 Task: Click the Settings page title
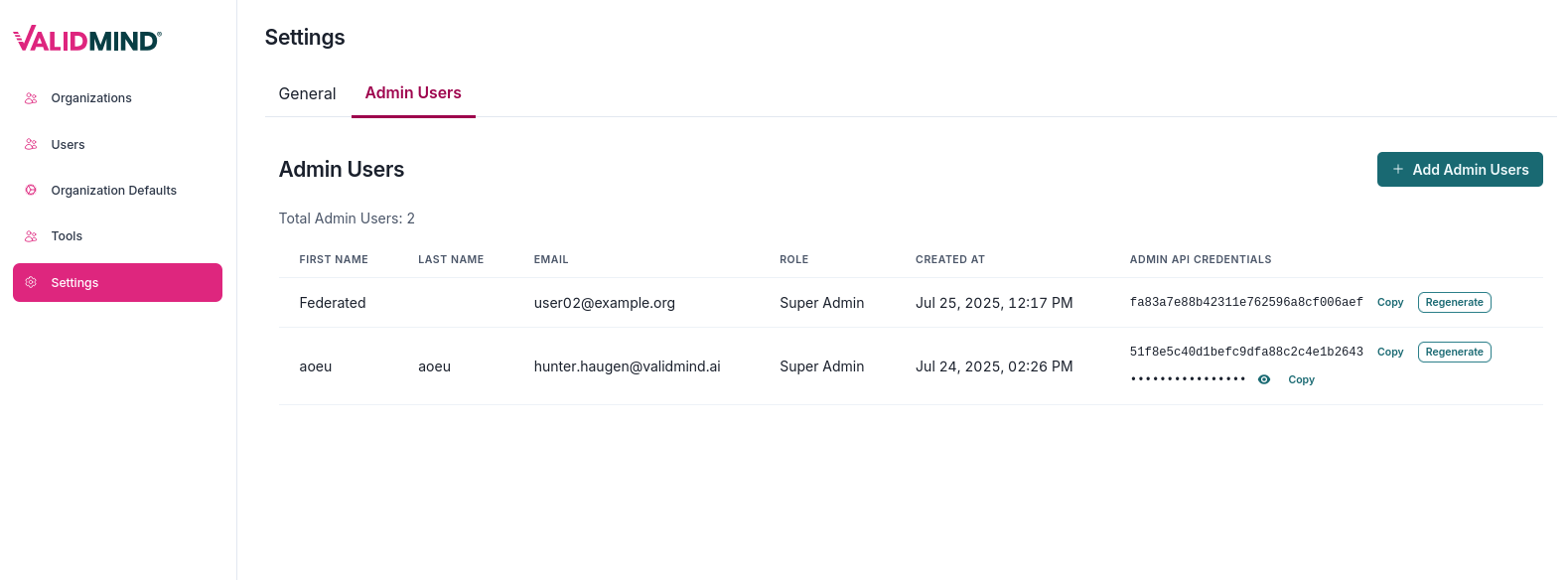point(305,38)
